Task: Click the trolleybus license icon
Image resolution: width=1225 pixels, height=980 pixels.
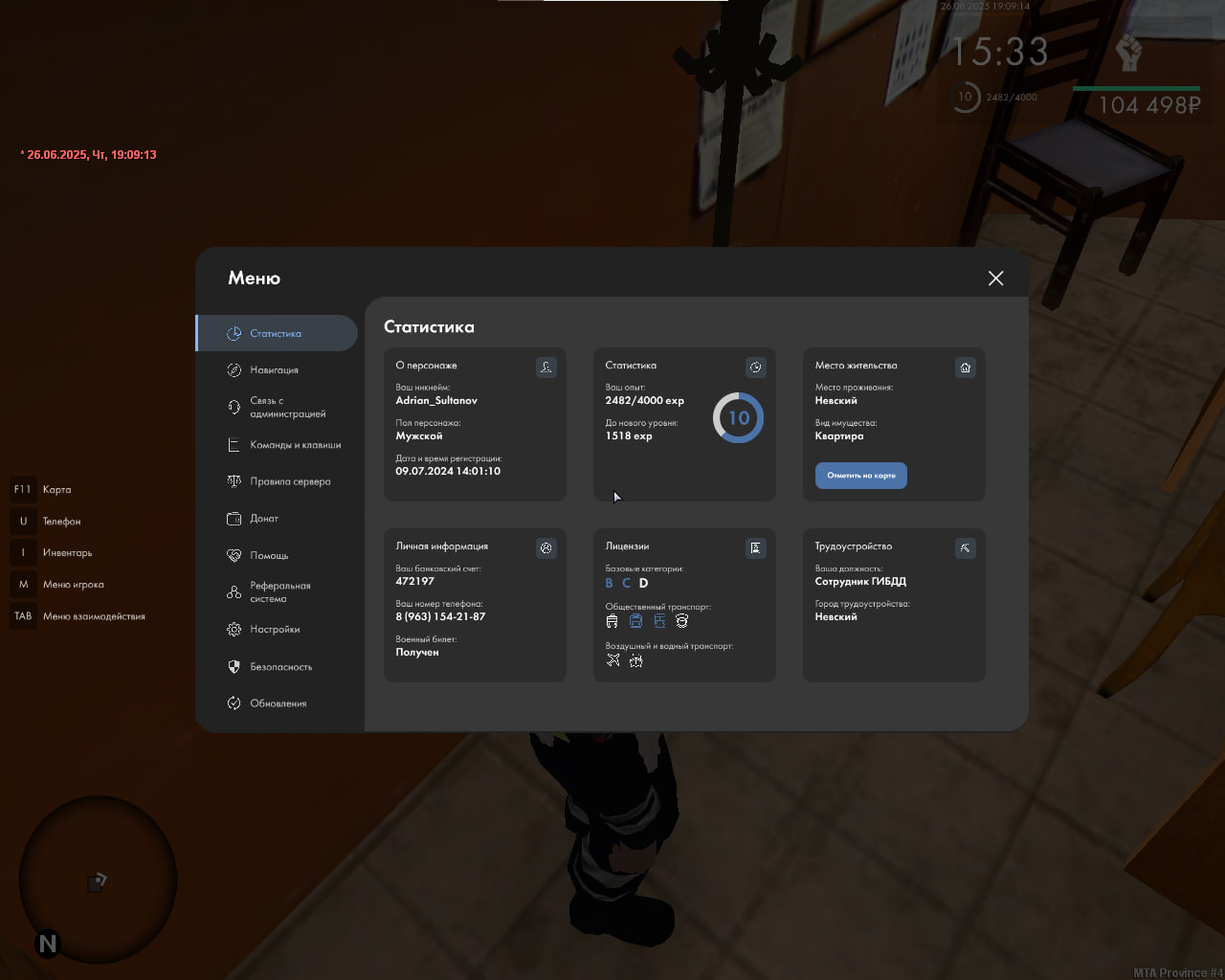Action: tap(612, 621)
